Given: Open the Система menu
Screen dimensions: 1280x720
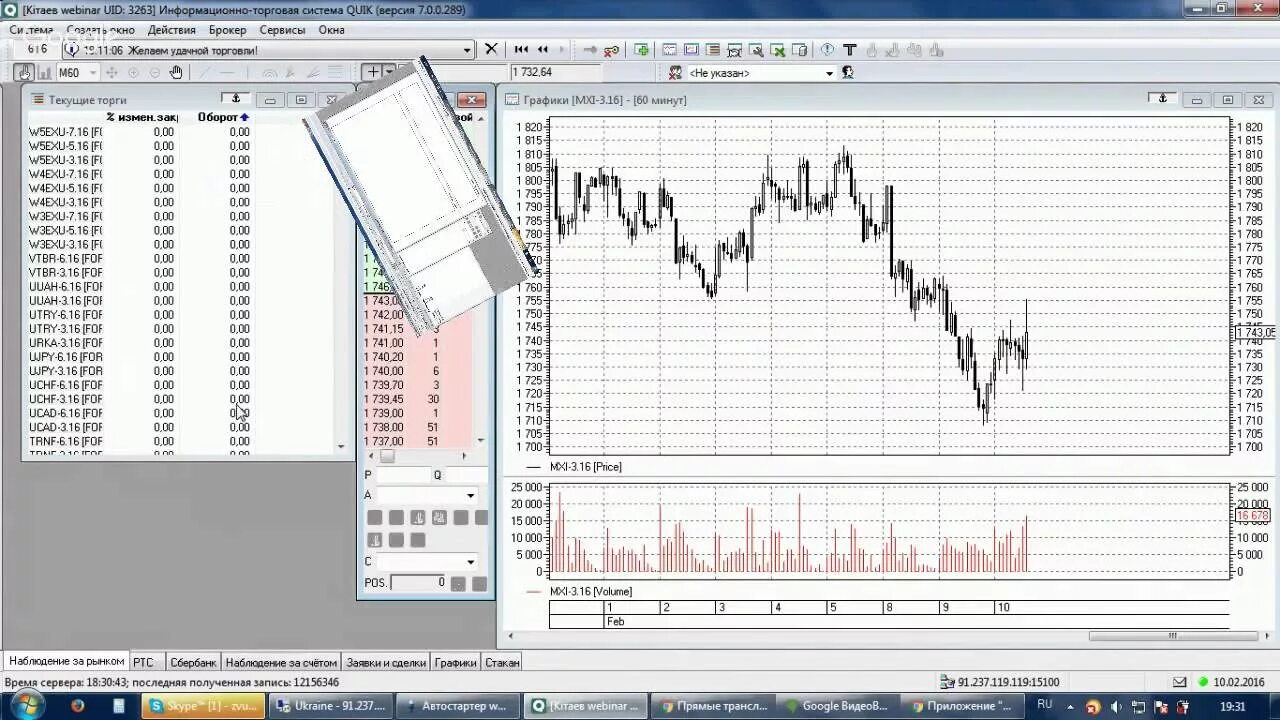Looking at the screenshot, I should (31, 30).
